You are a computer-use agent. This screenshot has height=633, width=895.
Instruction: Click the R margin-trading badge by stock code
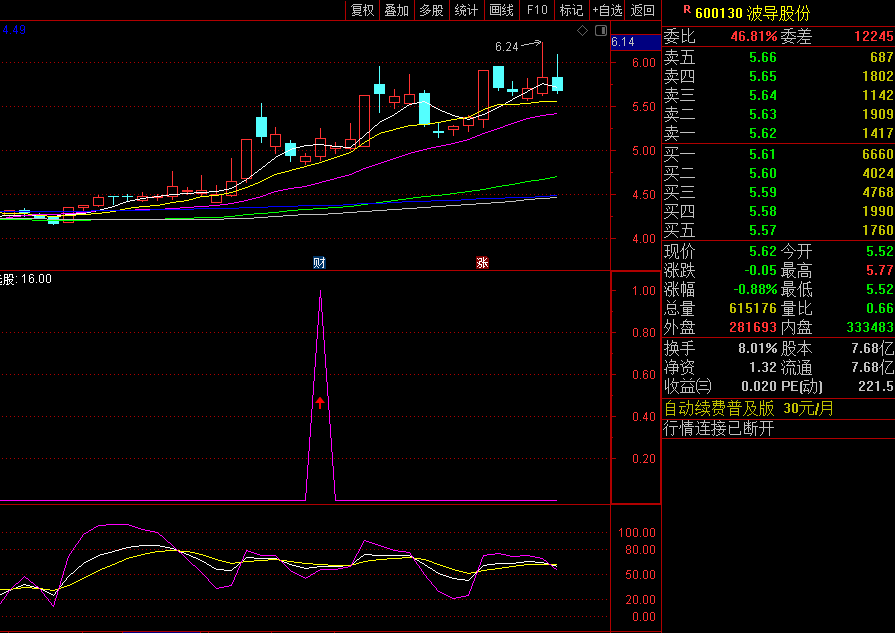(x=687, y=10)
